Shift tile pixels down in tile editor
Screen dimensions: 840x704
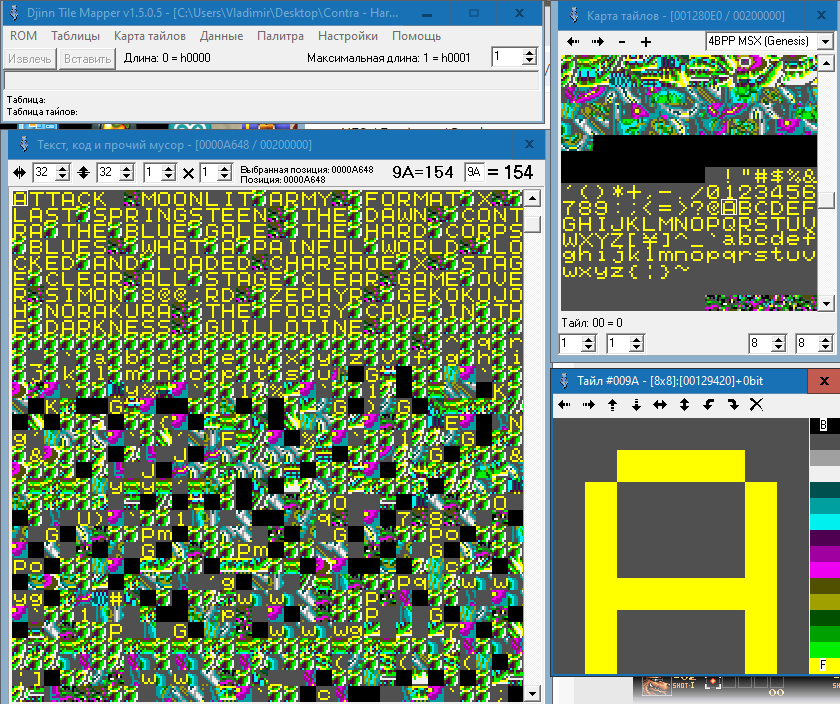[x=636, y=405]
